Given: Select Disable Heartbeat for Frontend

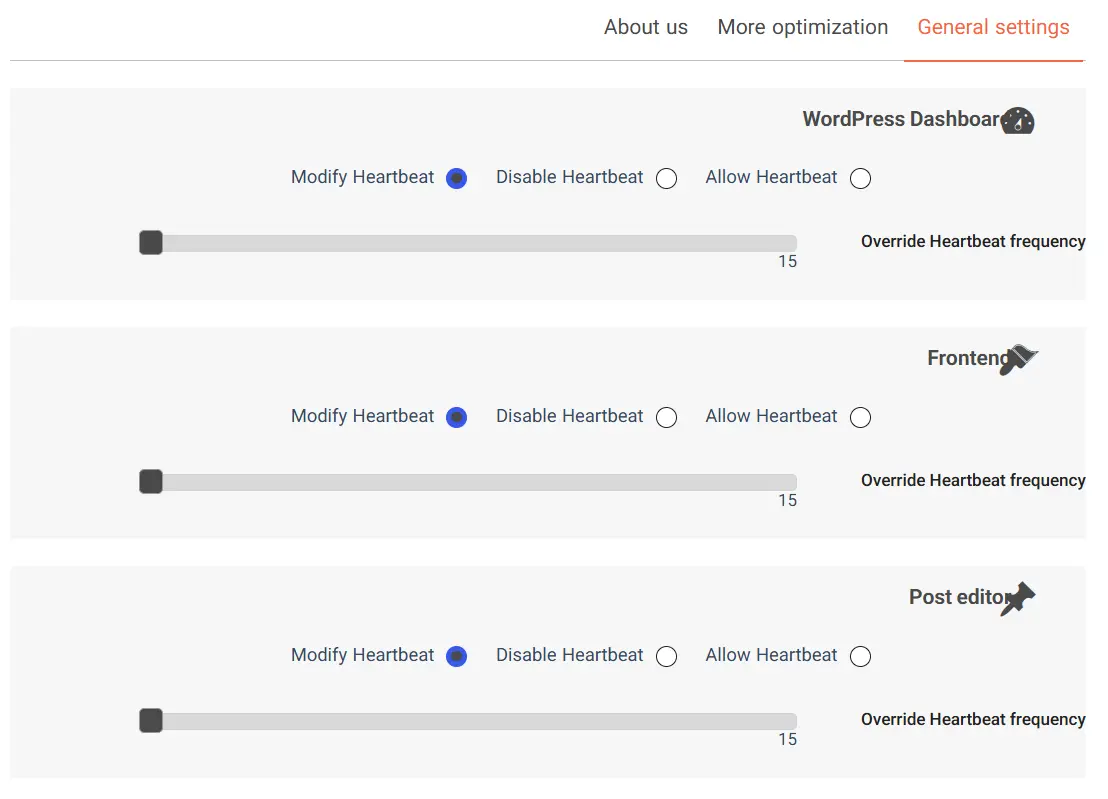Looking at the screenshot, I should tap(666, 418).
